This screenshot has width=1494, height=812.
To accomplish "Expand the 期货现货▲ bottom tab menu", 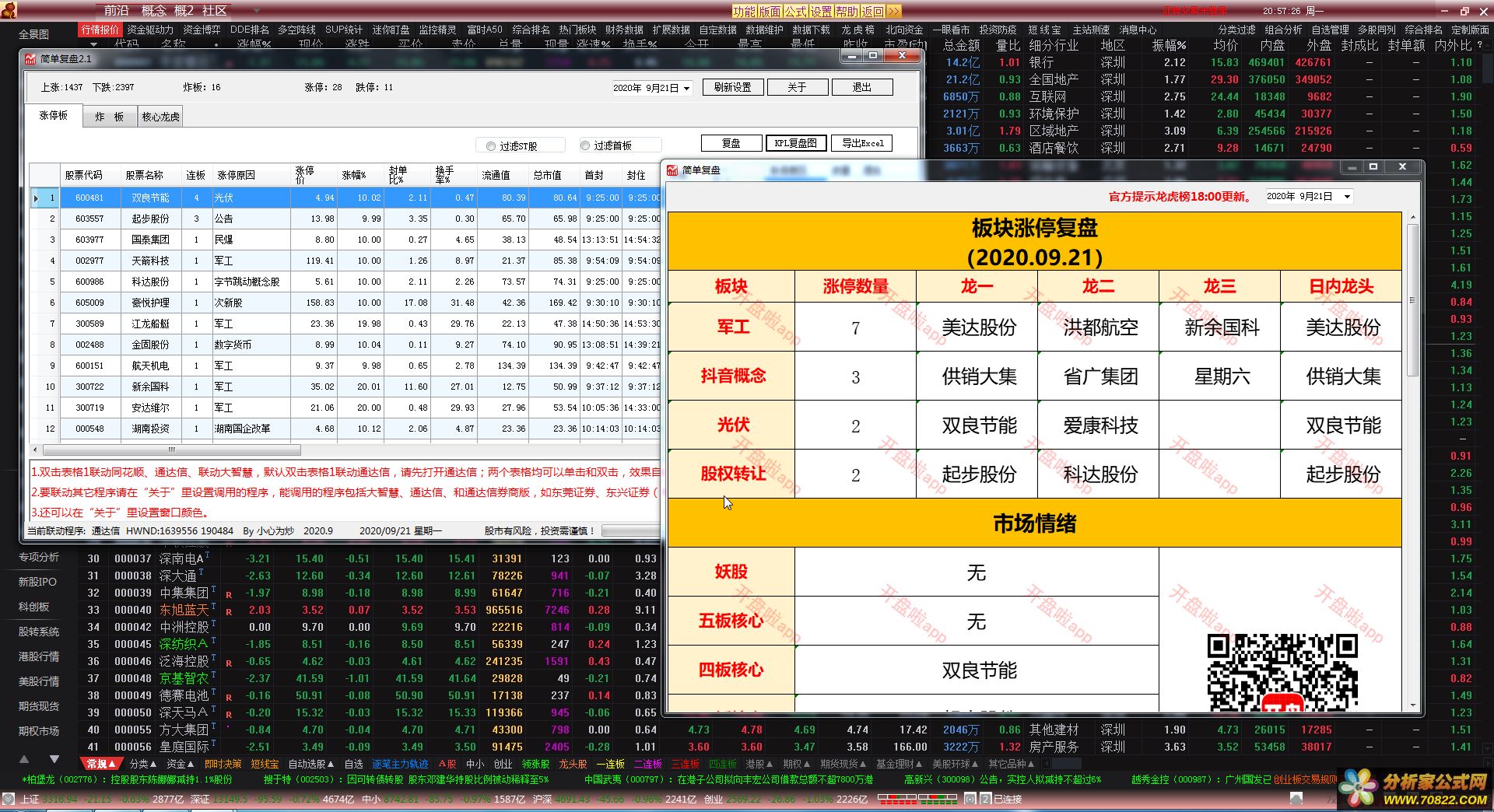I will pos(843,764).
